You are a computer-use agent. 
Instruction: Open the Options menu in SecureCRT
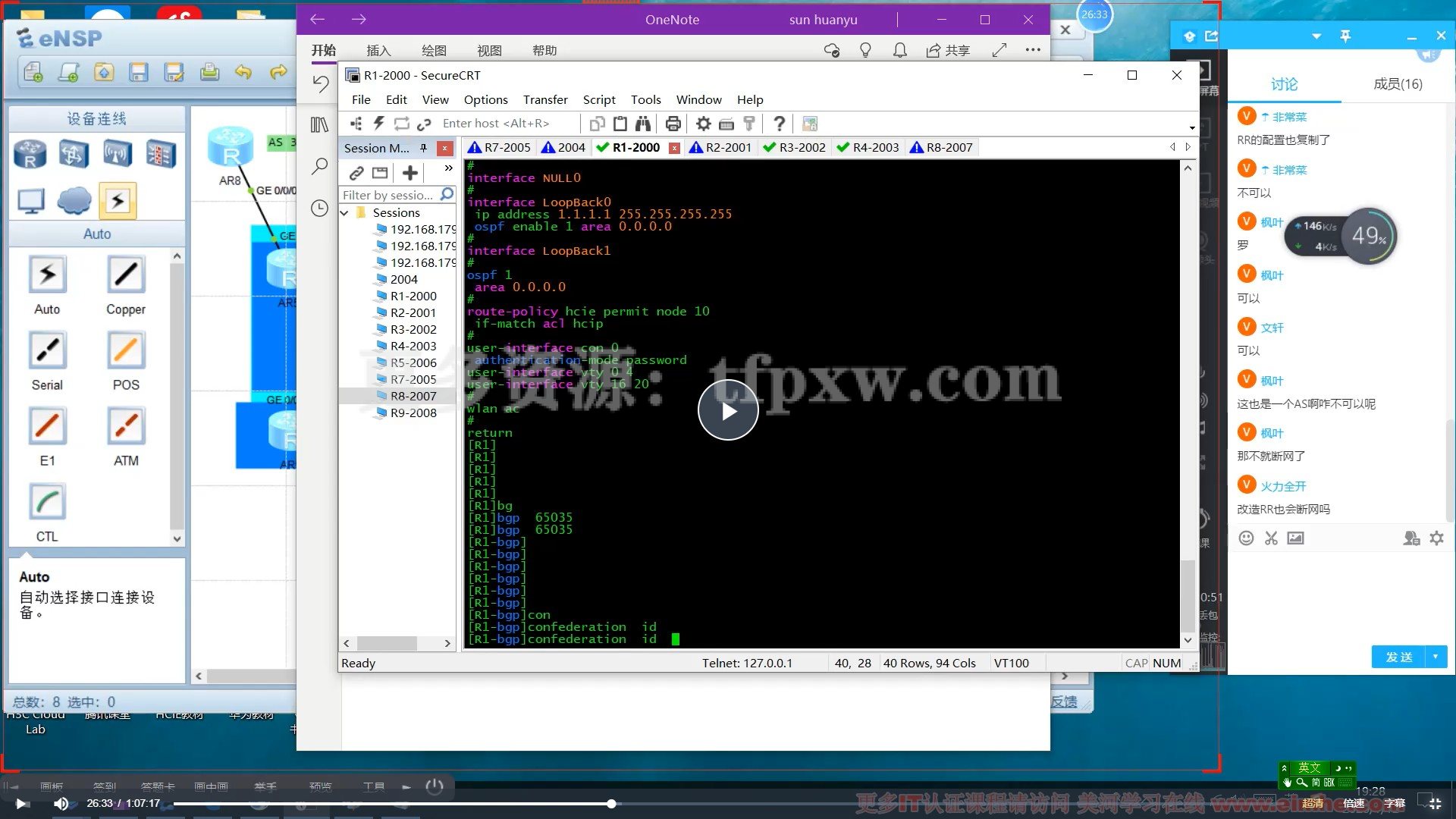click(x=486, y=99)
